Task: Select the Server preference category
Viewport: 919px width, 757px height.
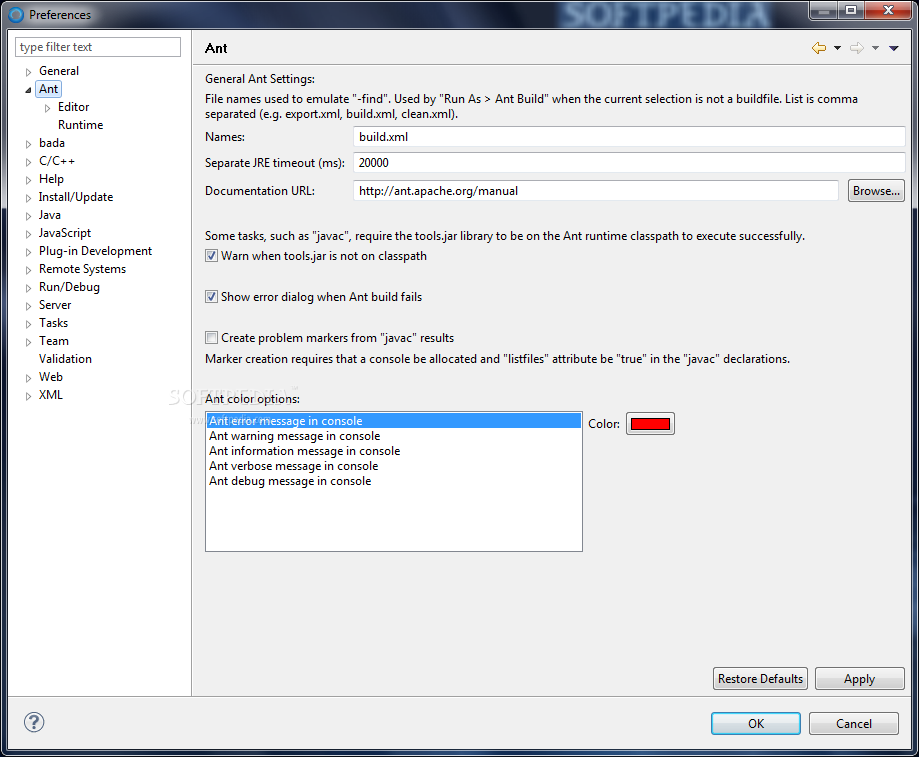Action: [55, 305]
